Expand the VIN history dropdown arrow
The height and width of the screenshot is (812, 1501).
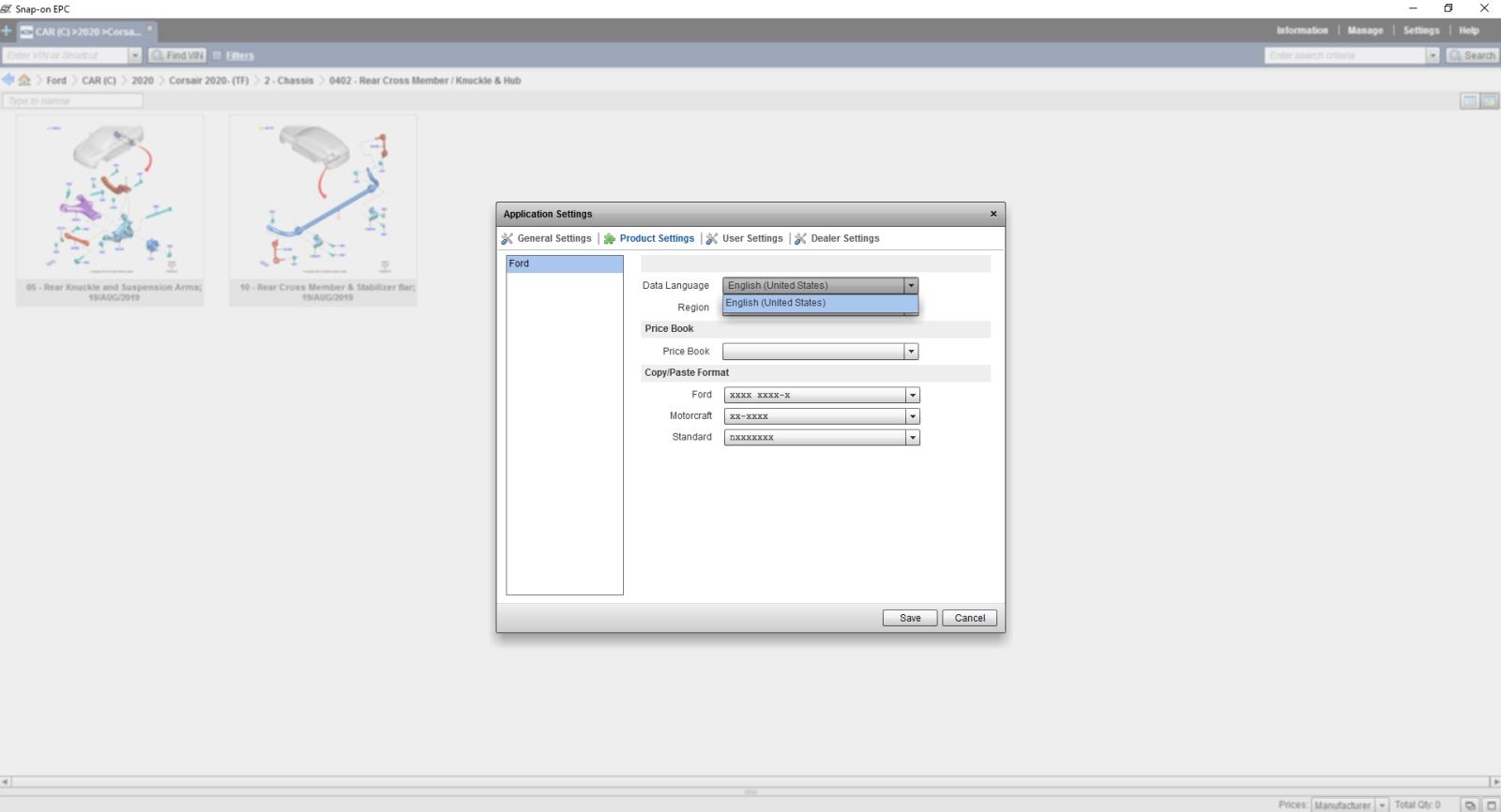[x=134, y=55]
